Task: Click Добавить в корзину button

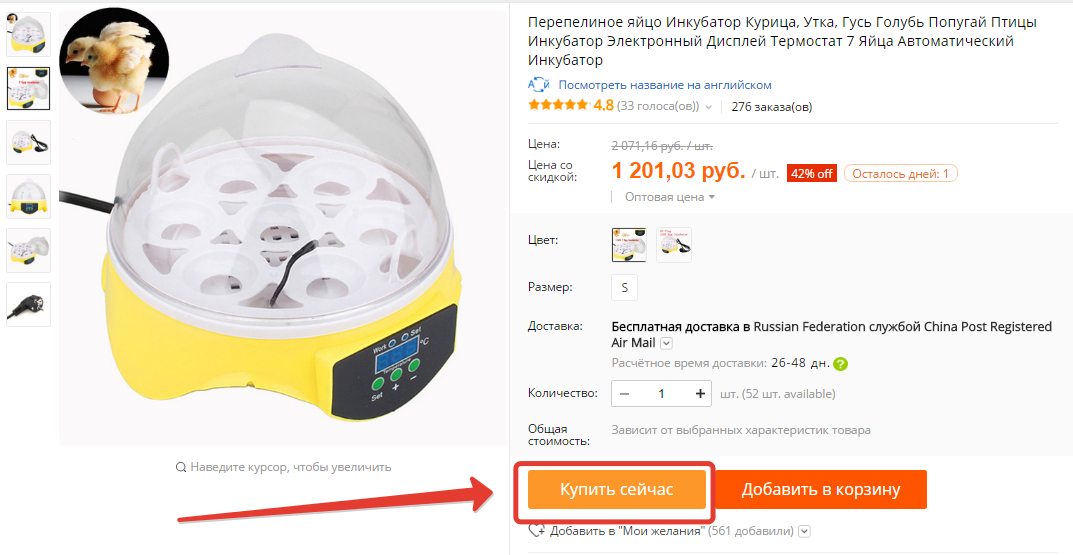Action: (x=820, y=489)
